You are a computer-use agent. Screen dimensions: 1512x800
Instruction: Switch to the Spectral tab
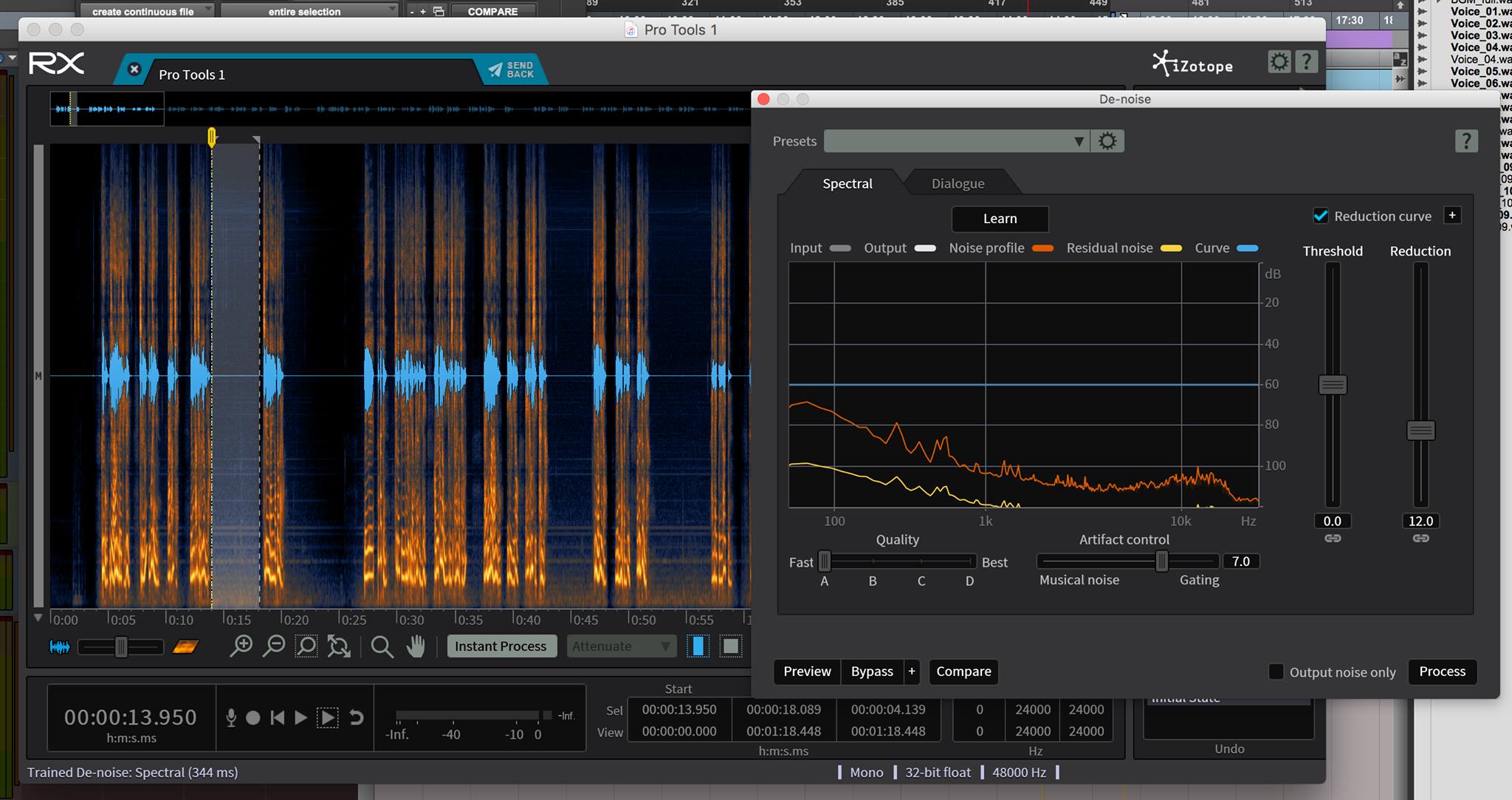tap(848, 183)
